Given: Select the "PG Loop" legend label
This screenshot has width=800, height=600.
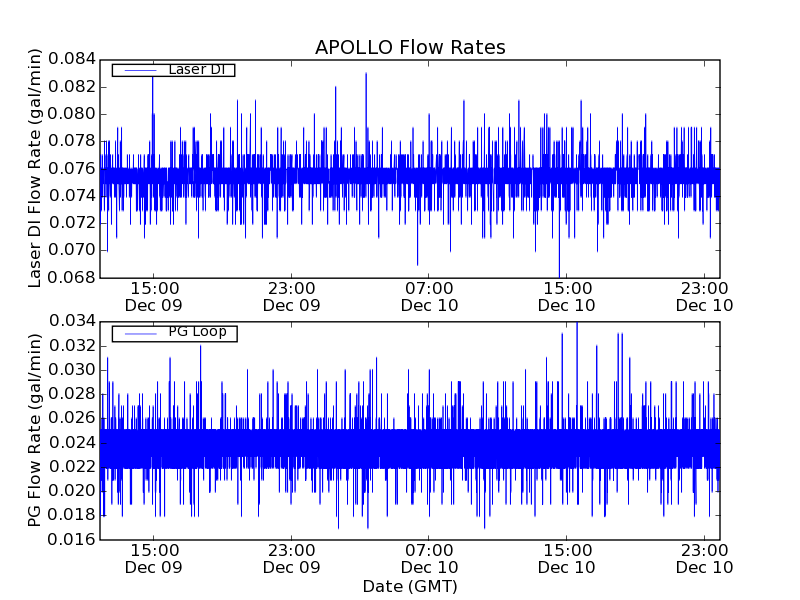Looking at the screenshot, I should pos(197,332).
